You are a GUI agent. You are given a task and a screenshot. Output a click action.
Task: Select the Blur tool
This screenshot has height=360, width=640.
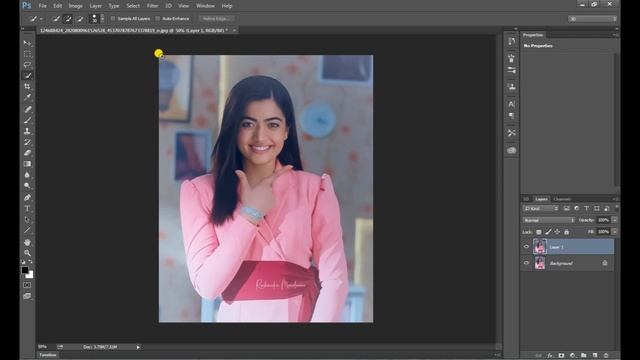pyautogui.click(x=27, y=175)
